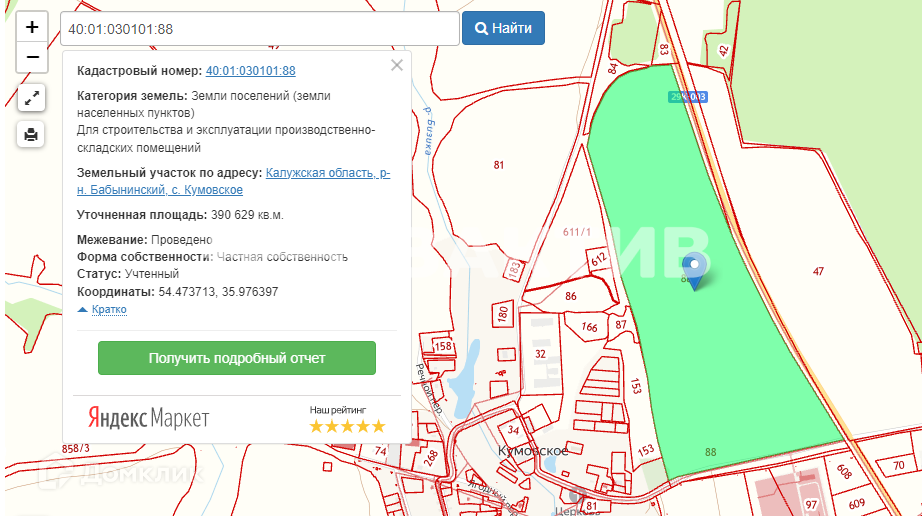Click parcel 32 on the map
Viewport: 922px width, 516px height.
(x=540, y=353)
